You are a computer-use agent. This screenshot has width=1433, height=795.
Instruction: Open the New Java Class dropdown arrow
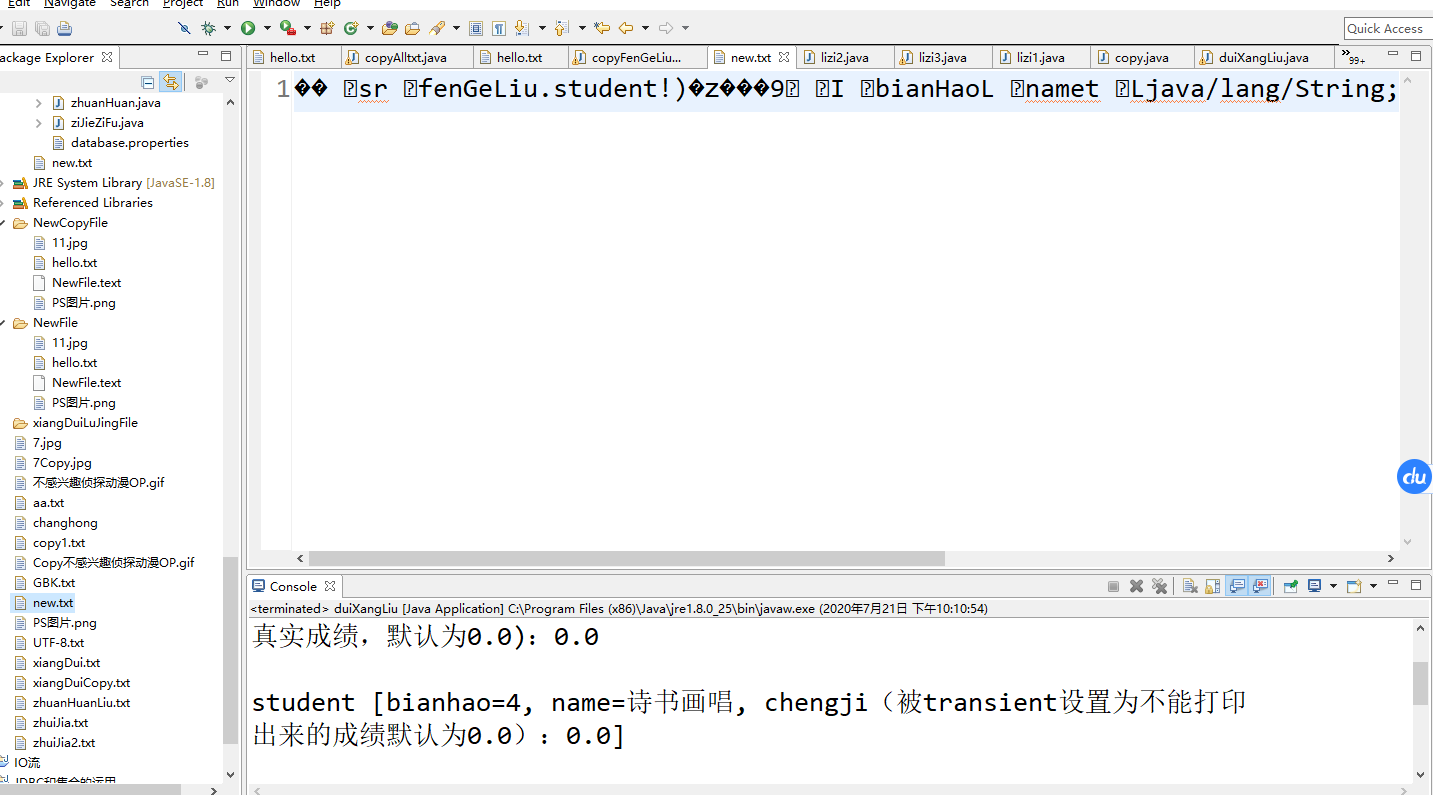coord(370,28)
